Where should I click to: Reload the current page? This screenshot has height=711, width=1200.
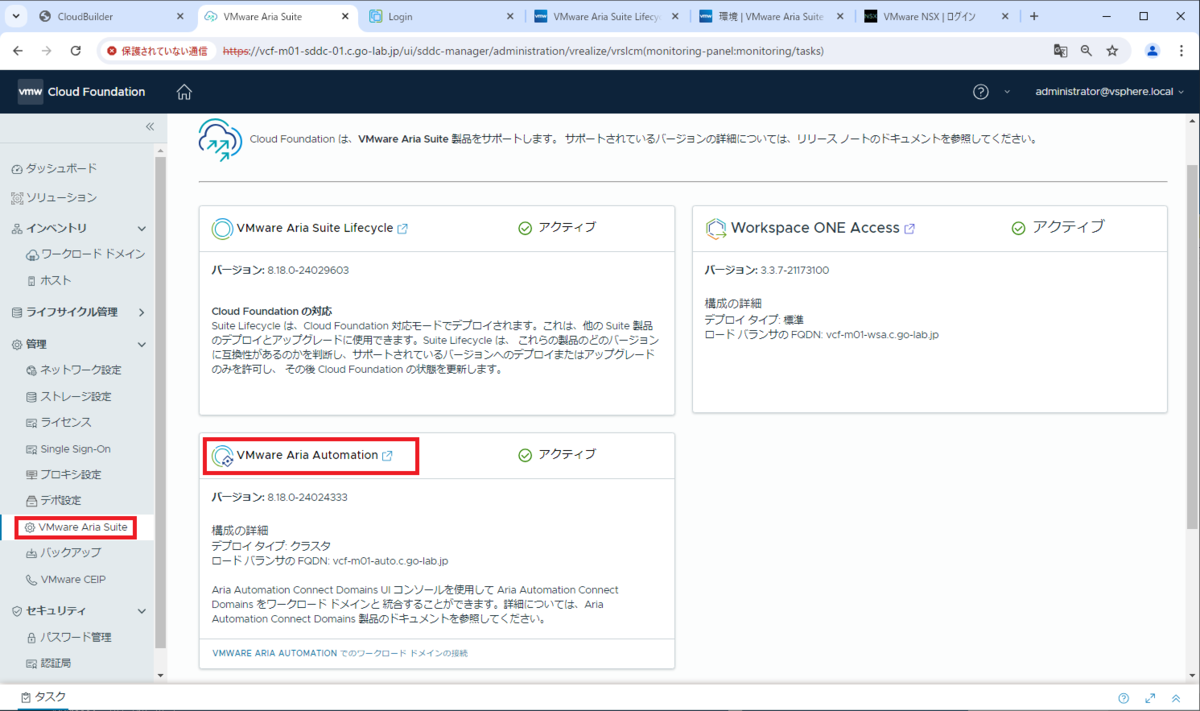(x=76, y=51)
